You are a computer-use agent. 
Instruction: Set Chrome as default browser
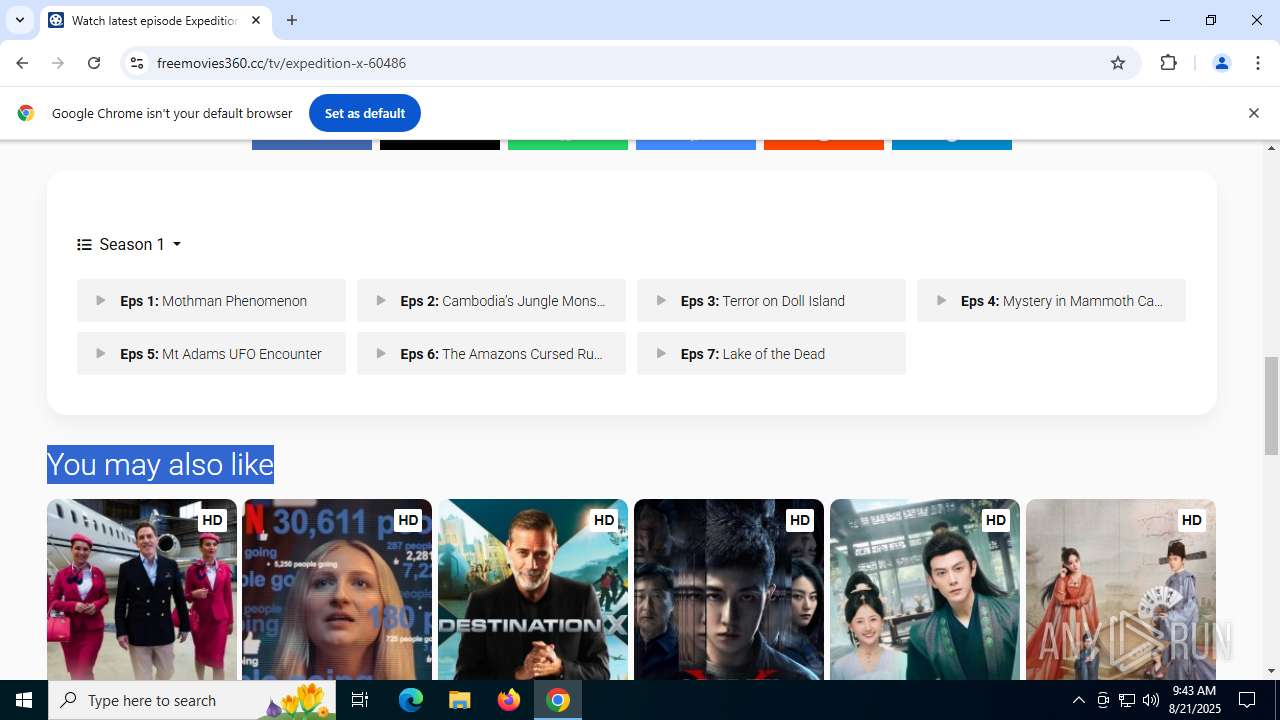[365, 113]
